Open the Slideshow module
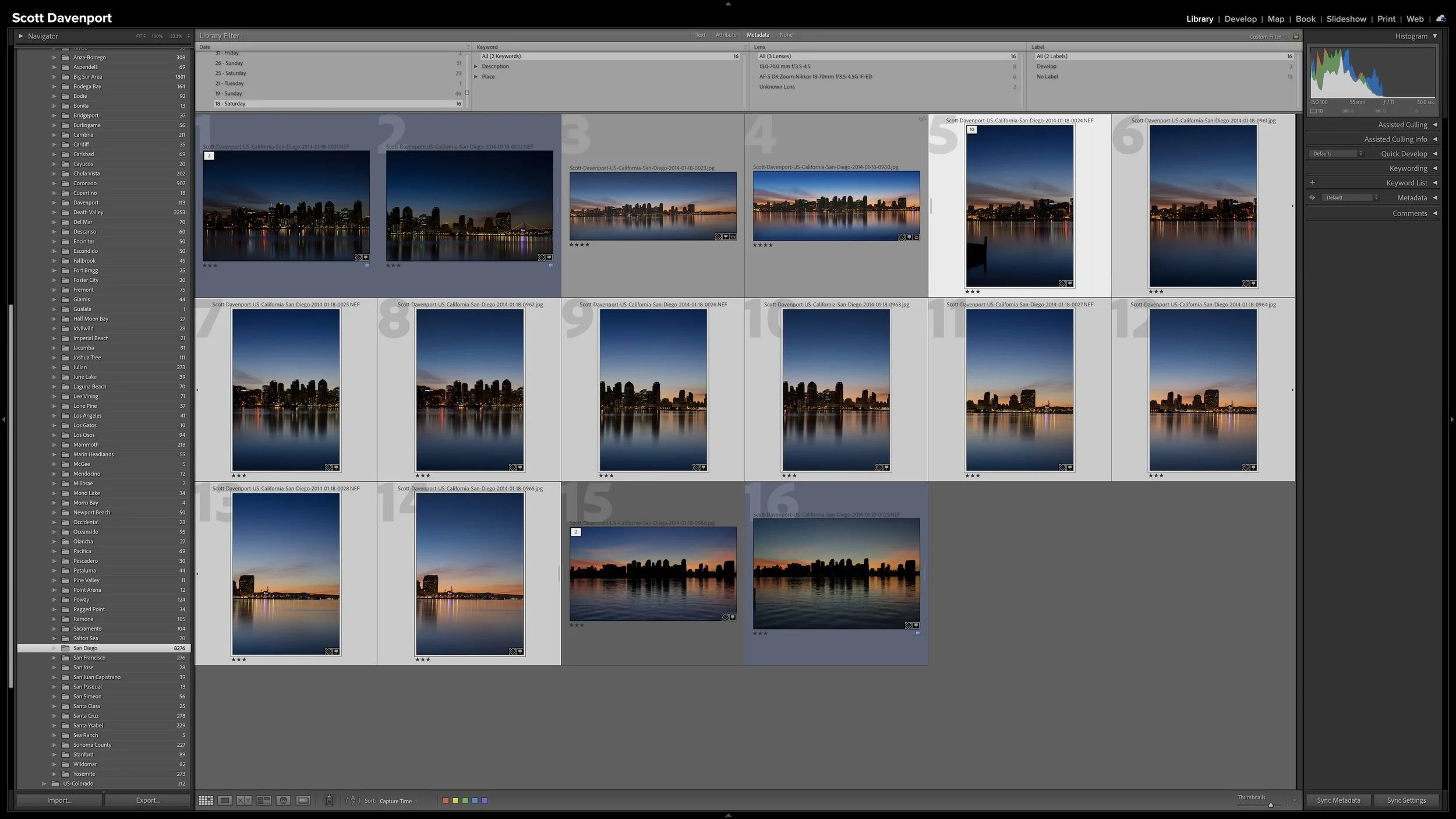 pos(1346,19)
